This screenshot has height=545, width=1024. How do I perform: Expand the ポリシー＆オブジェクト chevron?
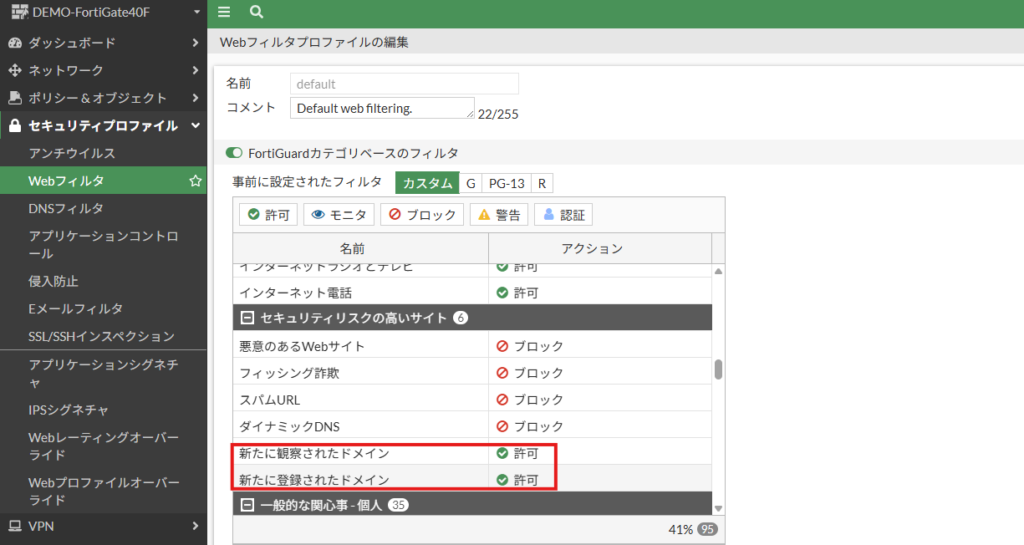point(195,98)
